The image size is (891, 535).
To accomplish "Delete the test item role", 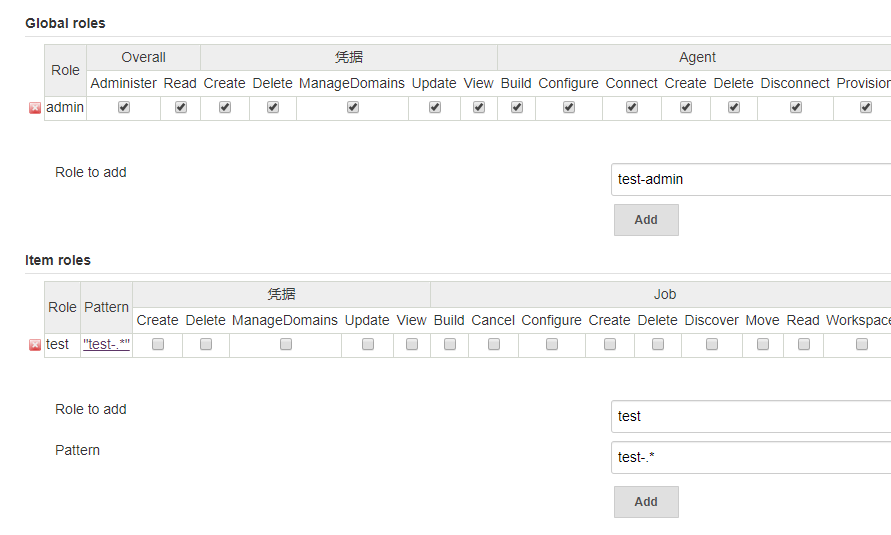I will tap(35, 345).
